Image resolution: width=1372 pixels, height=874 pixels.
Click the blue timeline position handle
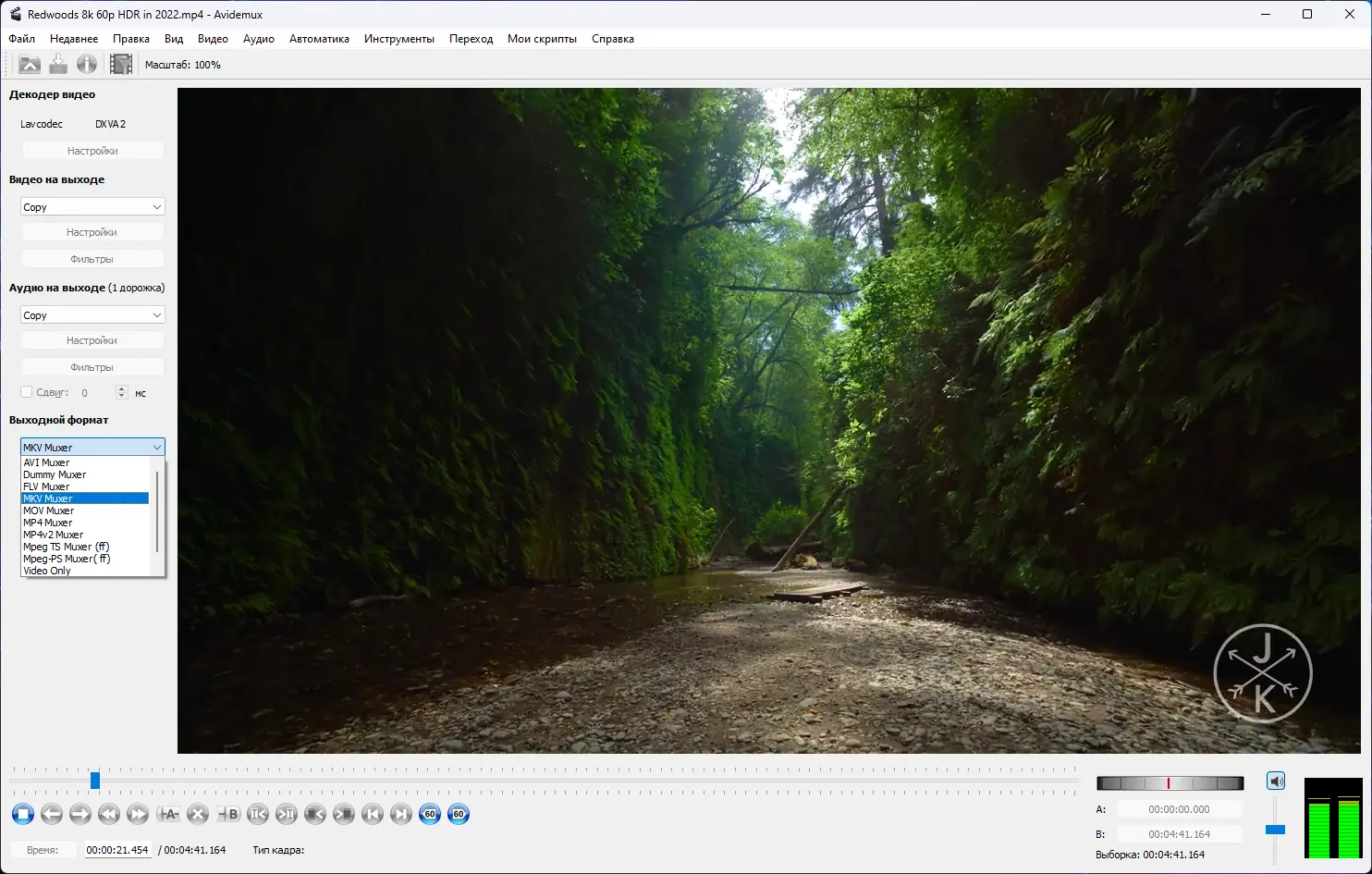click(95, 781)
